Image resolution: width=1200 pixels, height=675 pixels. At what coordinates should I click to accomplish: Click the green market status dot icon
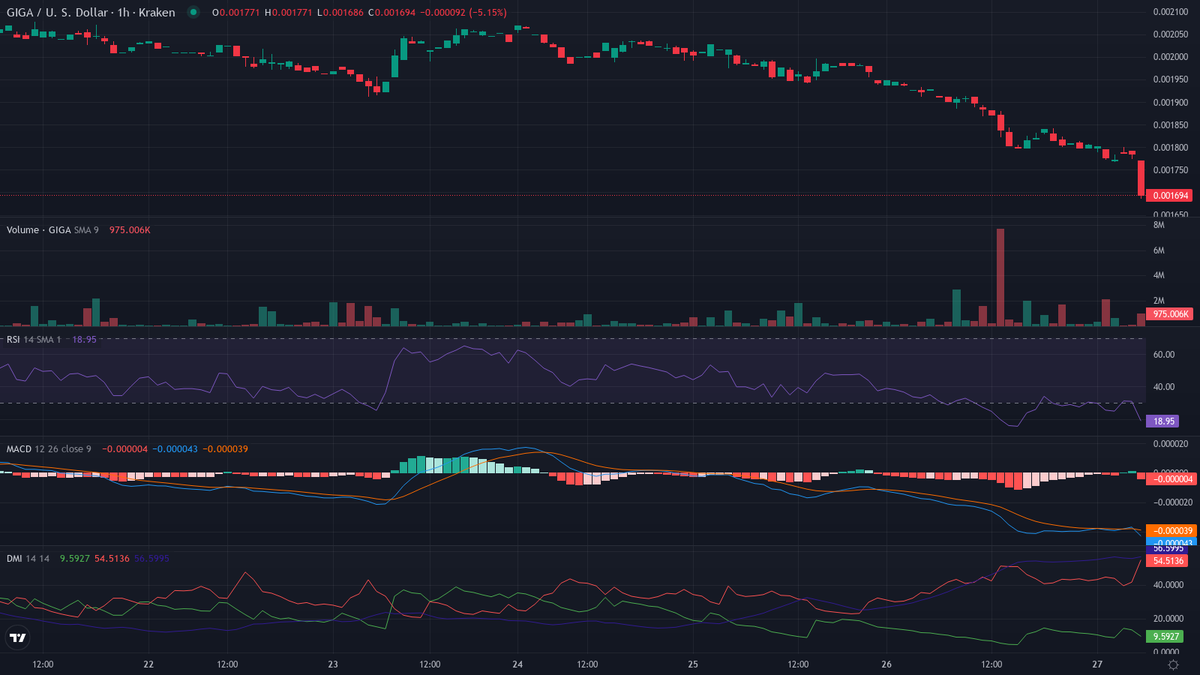tap(193, 12)
